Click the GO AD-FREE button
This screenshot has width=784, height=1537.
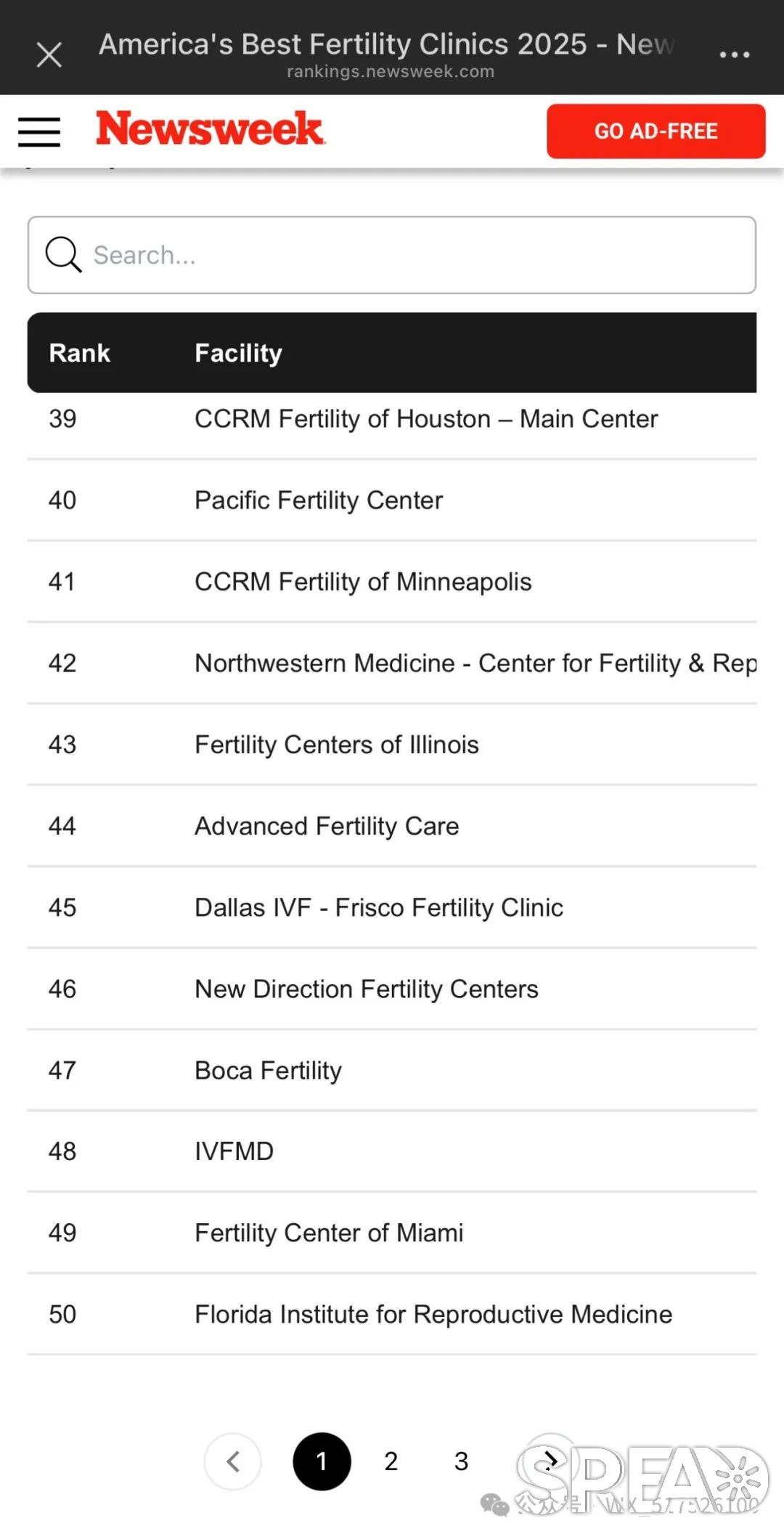[x=656, y=131]
